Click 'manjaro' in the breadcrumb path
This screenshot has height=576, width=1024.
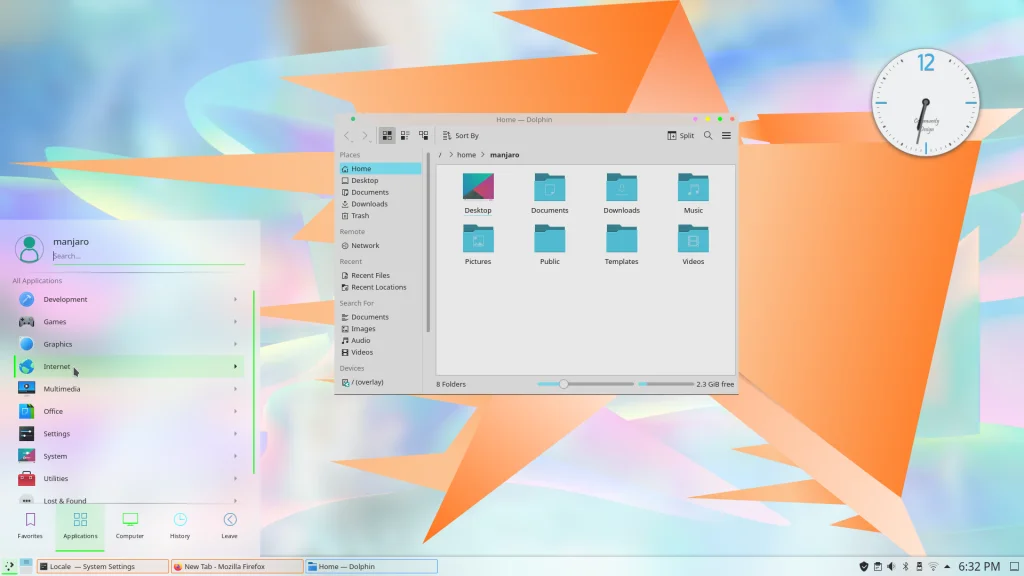point(504,155)
